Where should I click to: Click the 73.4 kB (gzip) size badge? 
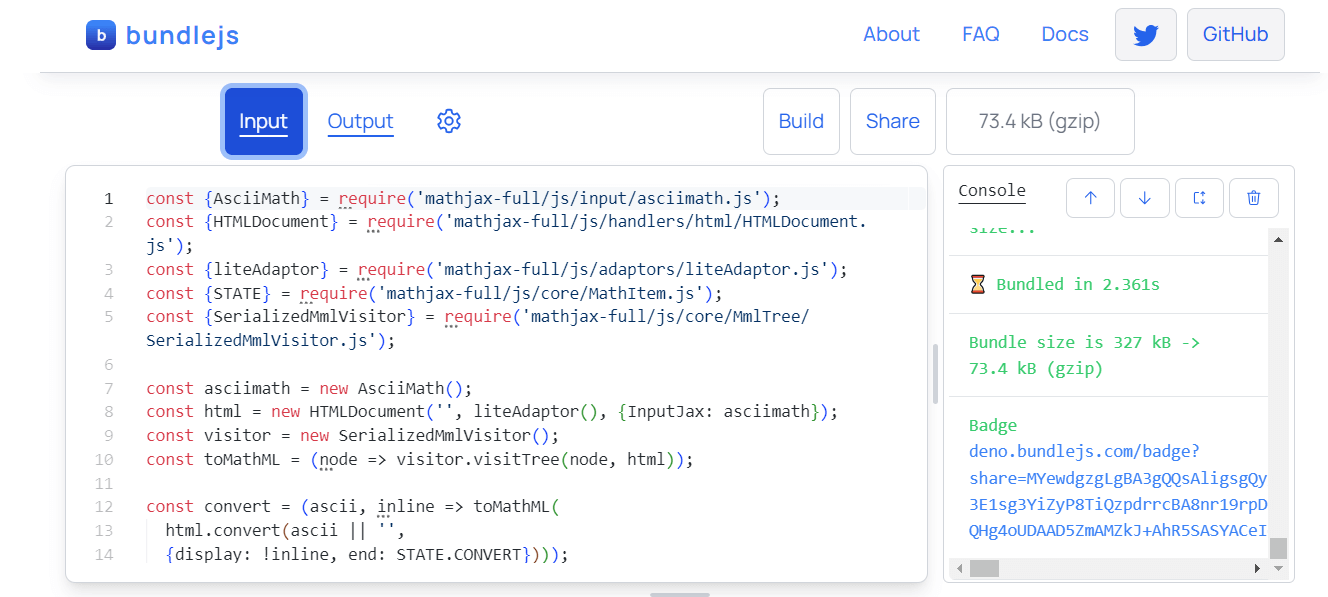pos(1040,121)
